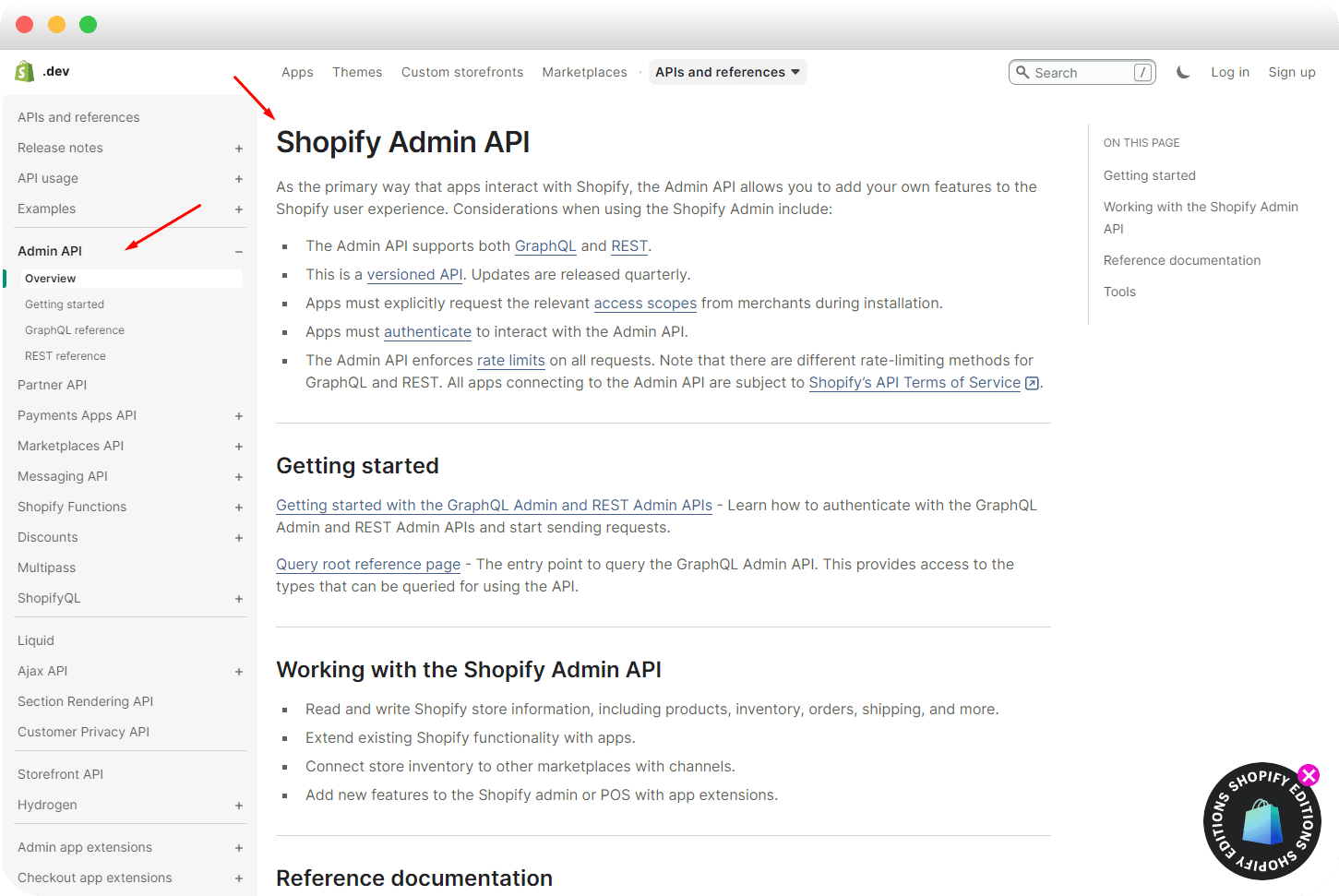Select Overview under Admin API sidebar
The height and width of the screenshot is (896, 1339).
point(50,278)
